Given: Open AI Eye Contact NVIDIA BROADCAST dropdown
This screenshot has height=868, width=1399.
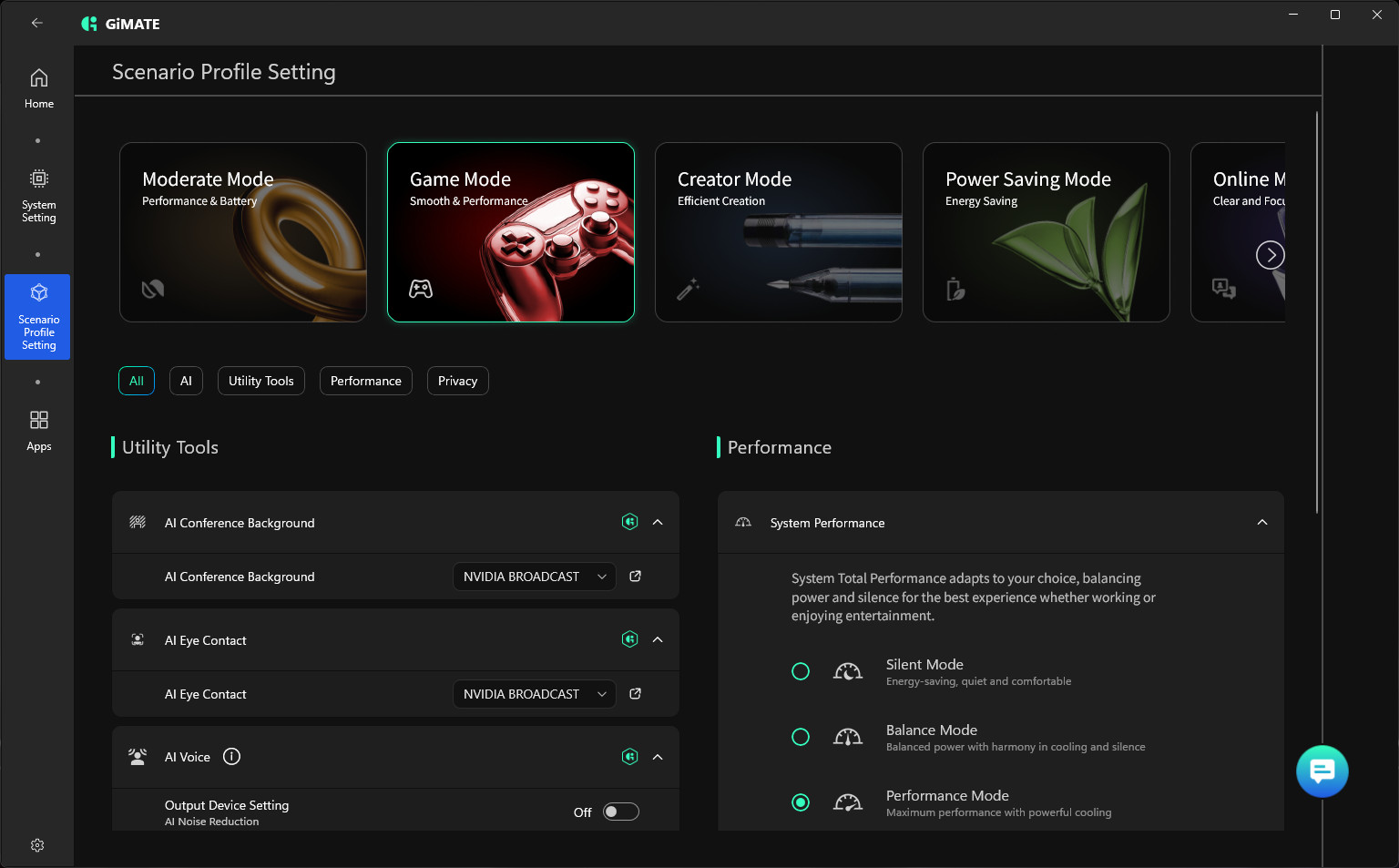Looking at the screenshot, I should [x=535, y=694].
